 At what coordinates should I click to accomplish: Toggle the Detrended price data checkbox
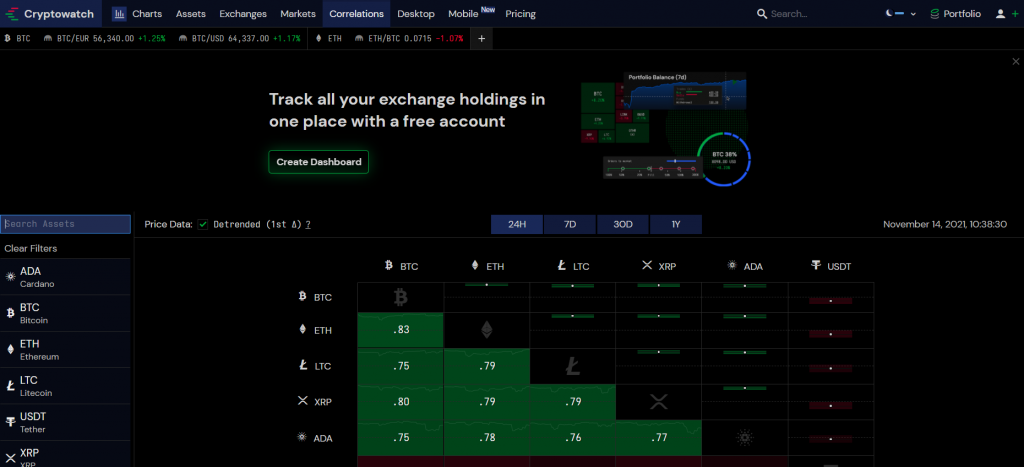click(x=203, y=224)
